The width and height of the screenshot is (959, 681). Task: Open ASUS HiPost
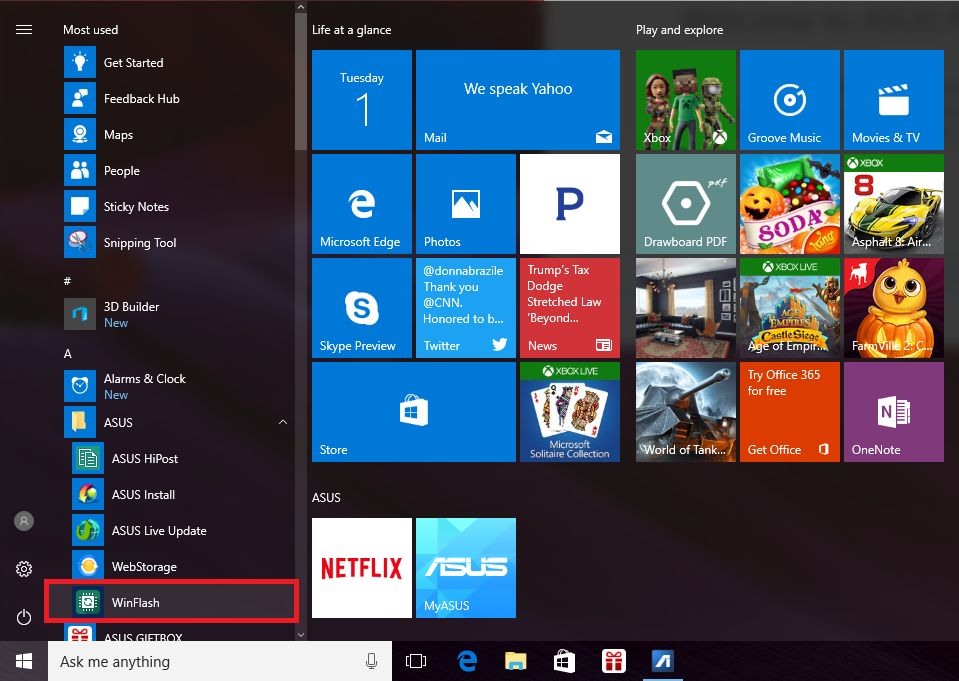182,458
